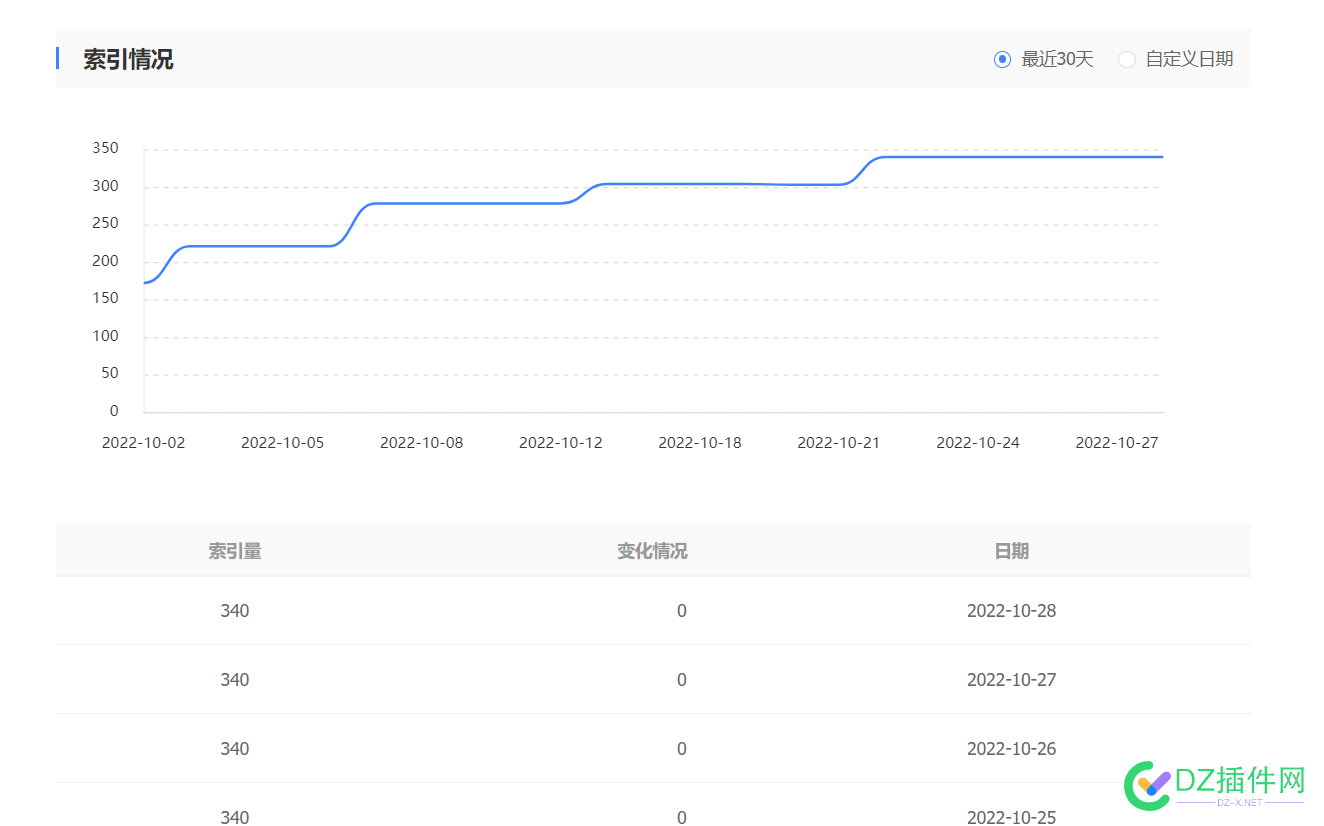Click change value 0 in 2022-10-27 row

[682, 679]
